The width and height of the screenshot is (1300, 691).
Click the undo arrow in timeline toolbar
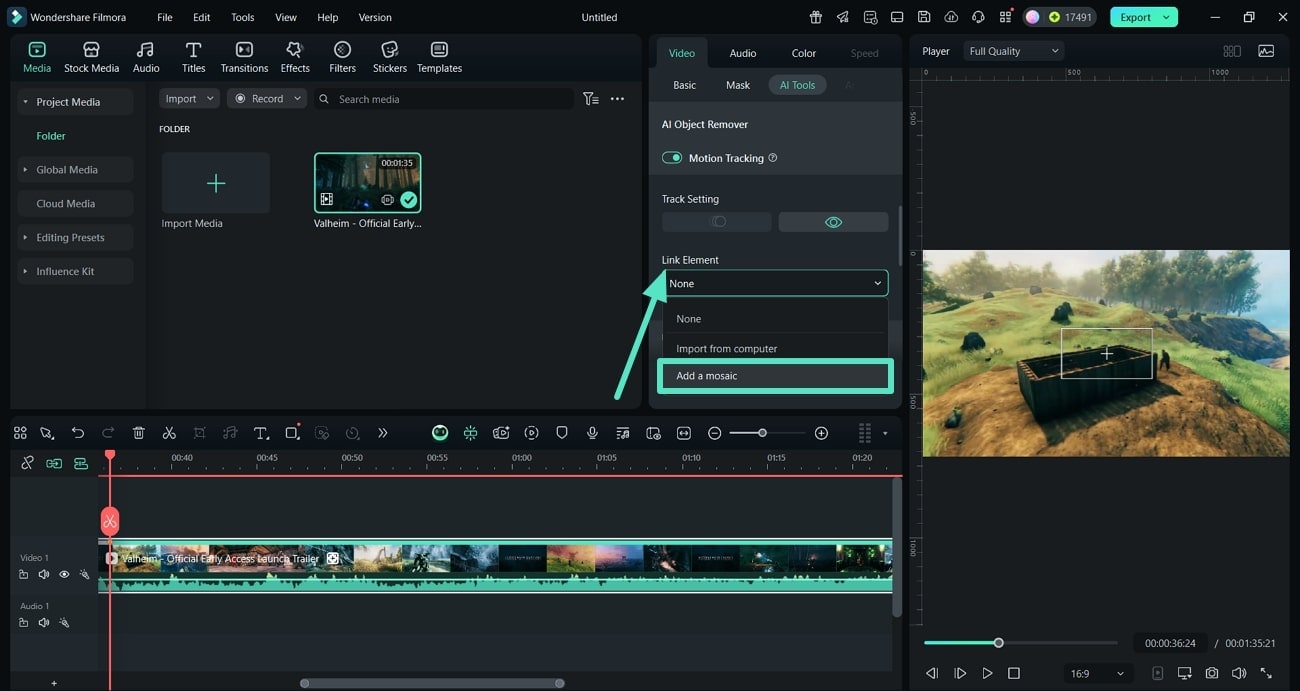78,433
